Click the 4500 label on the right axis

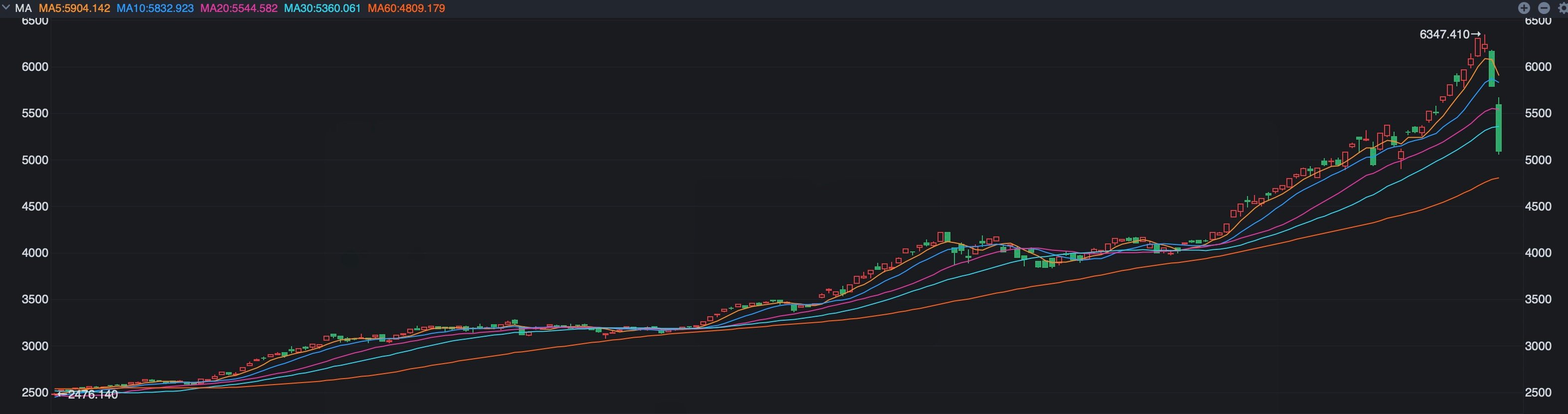tap(1538, 207)
